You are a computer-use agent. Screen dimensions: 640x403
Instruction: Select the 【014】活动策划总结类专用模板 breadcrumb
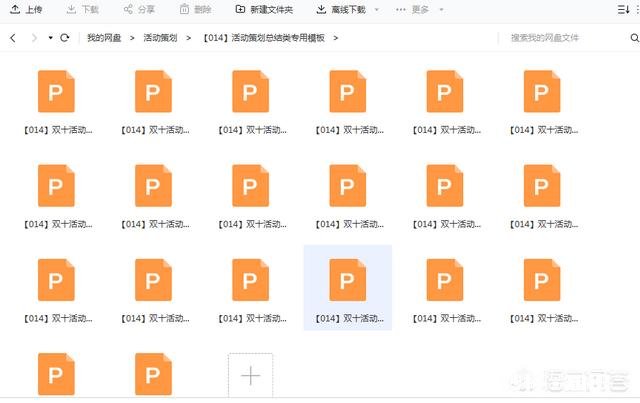(x=264, y=38)
